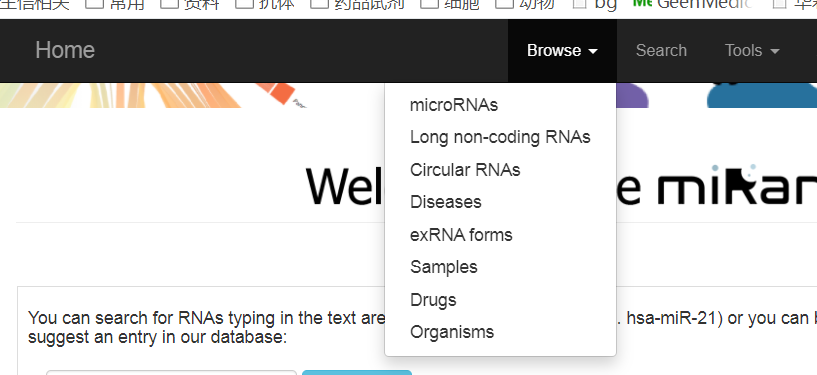The width and height of the screenshot is (817, 375).
Task: Open the 常用 bookmark folder
Action: (x=114, y=4)
